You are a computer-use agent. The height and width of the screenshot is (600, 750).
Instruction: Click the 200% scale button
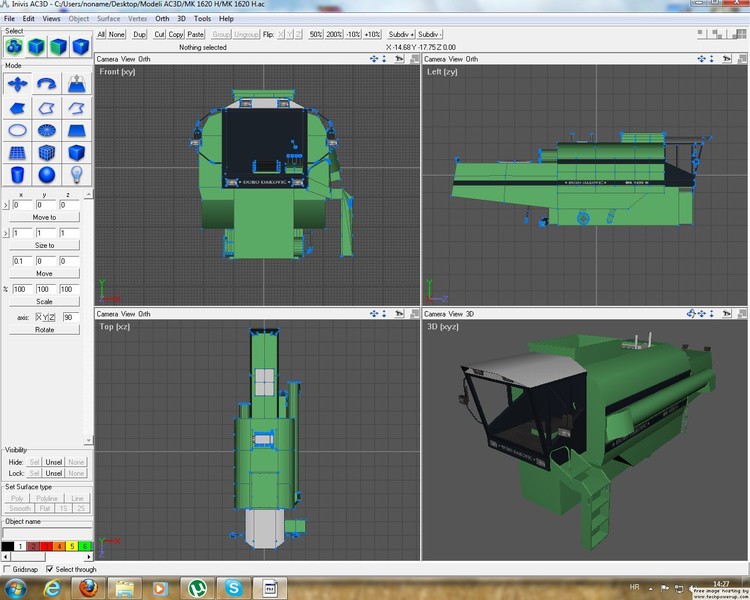click(334, 34)
